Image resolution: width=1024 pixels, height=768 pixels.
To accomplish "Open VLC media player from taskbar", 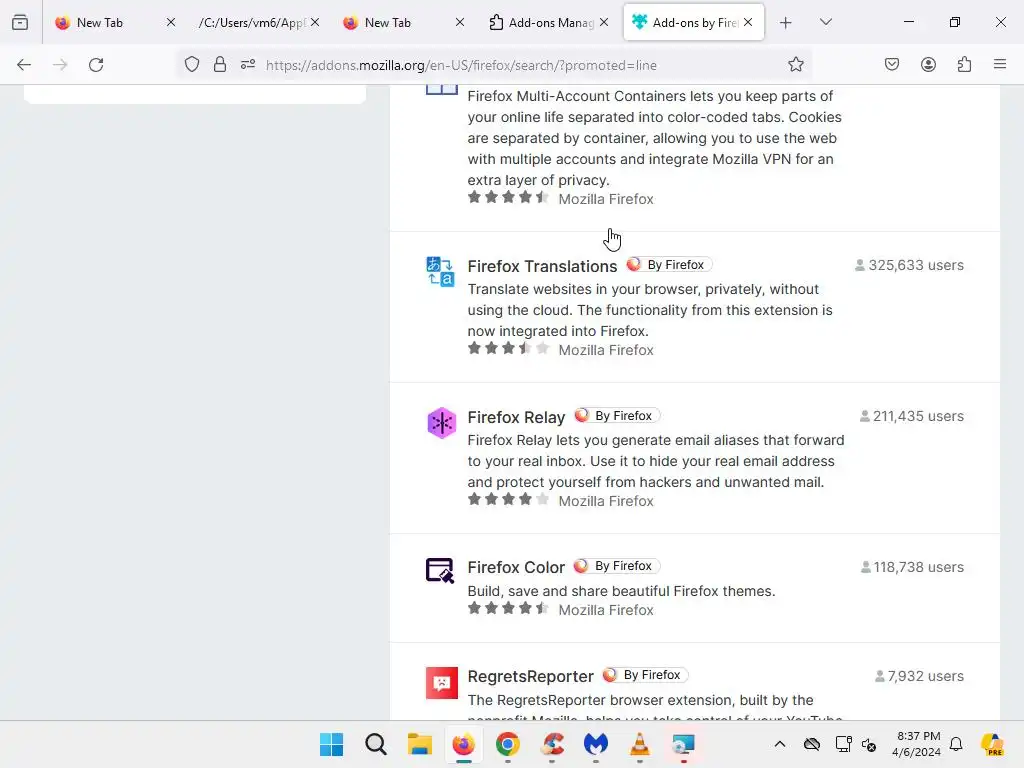I will pyautogui.click(x=639, y=744).
